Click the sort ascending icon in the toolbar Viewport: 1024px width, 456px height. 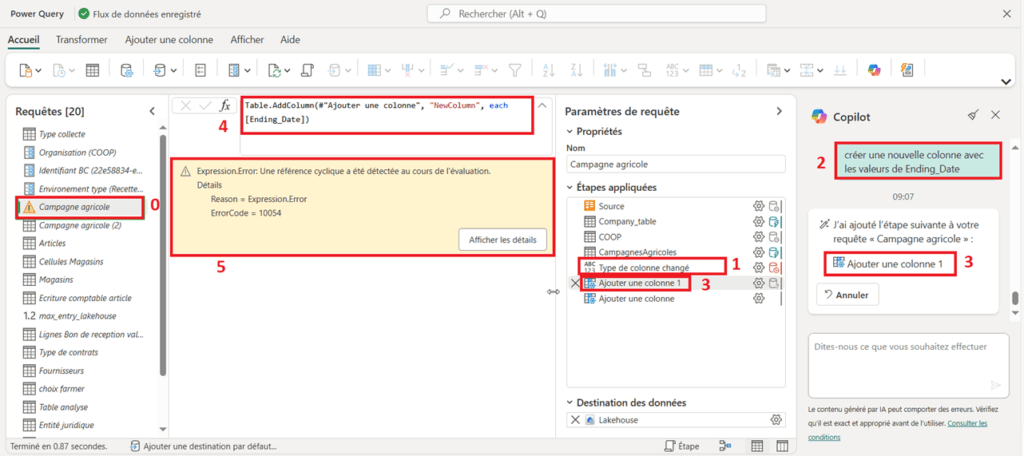(547, 70)
